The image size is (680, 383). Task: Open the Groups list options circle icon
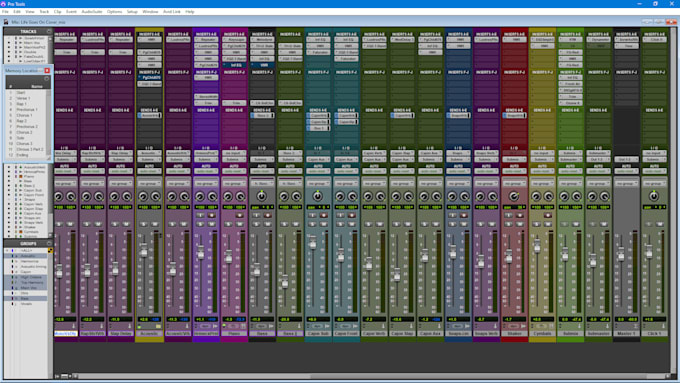click(49, 243)
